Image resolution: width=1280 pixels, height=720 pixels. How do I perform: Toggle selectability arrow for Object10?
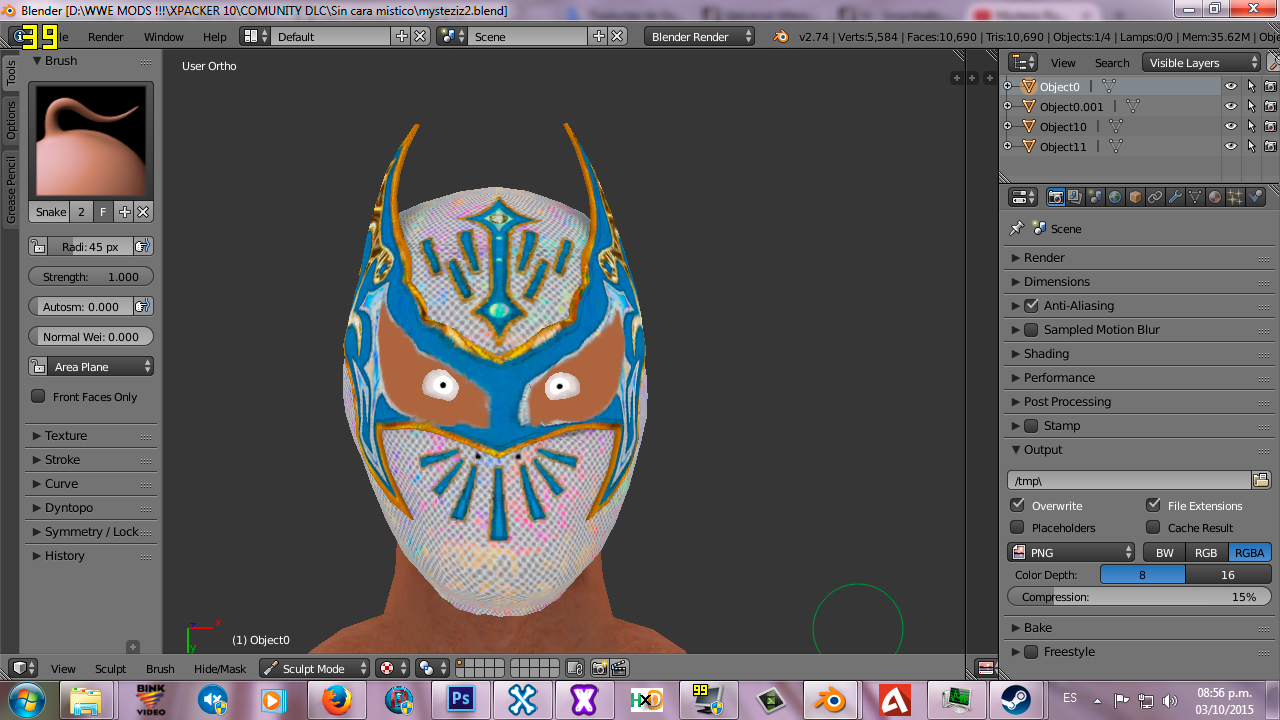pos(1251,126)
